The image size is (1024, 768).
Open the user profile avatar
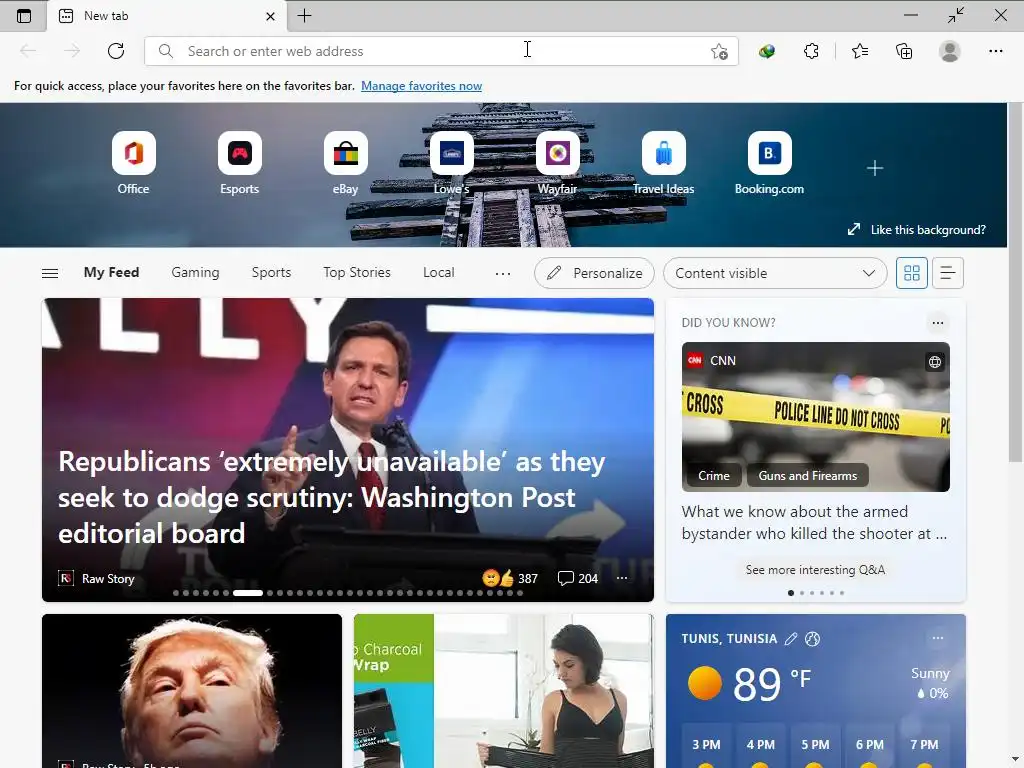click(950, 51)
